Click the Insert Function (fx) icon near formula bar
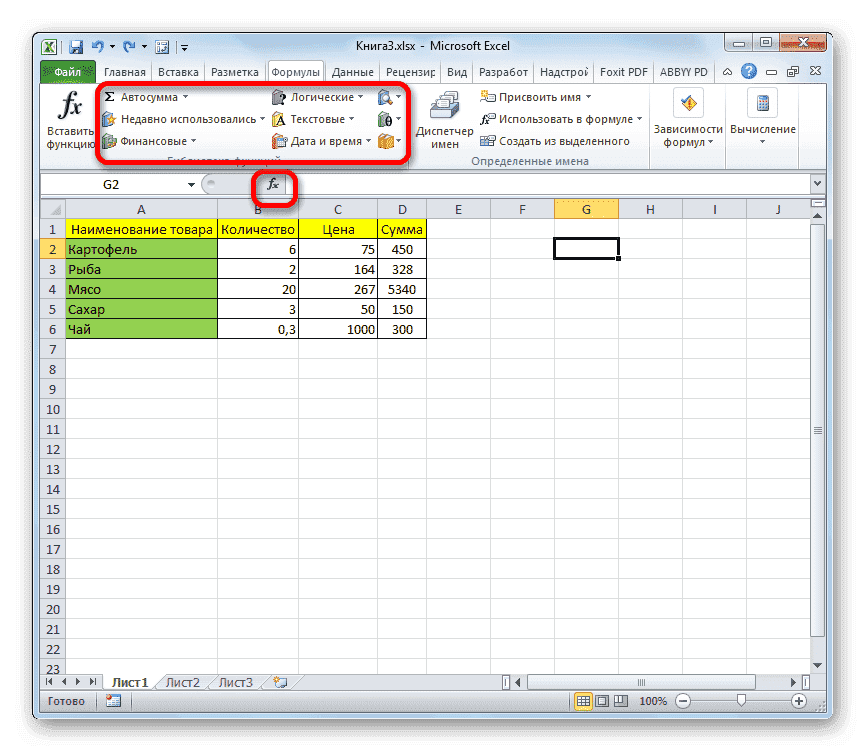This screenshot has height=752, width=866. [x=272, y=184]
